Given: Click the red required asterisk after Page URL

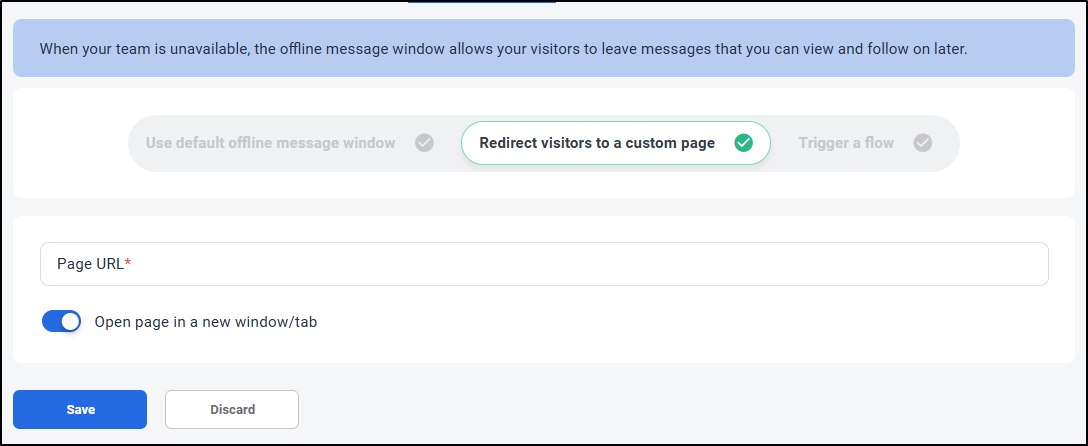Looking at the screenshot, I should tap(128, 262).
